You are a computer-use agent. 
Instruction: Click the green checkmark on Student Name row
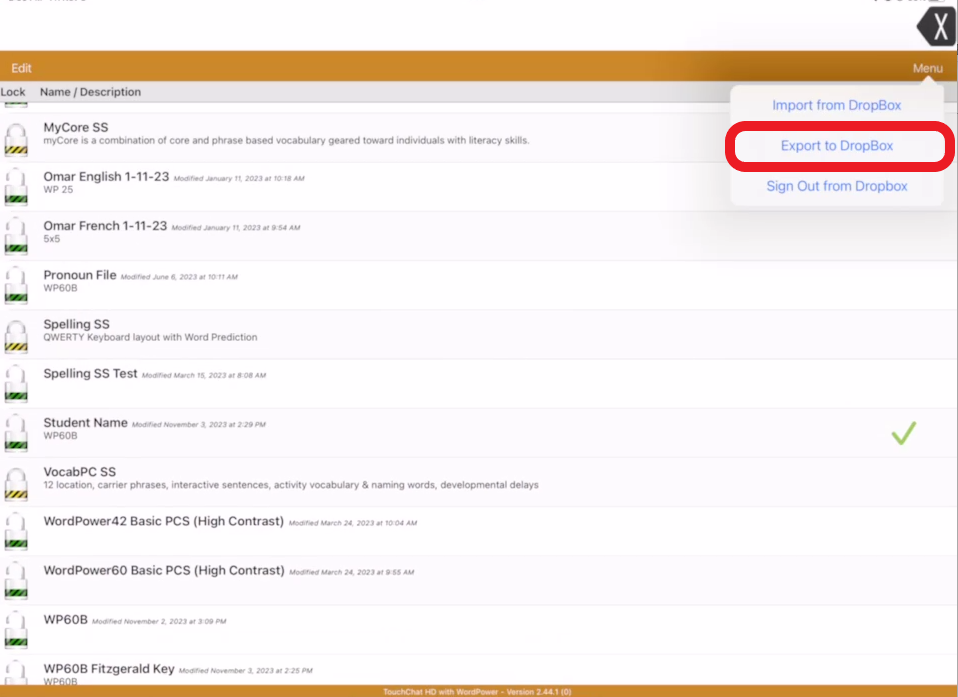click(904, 433)
